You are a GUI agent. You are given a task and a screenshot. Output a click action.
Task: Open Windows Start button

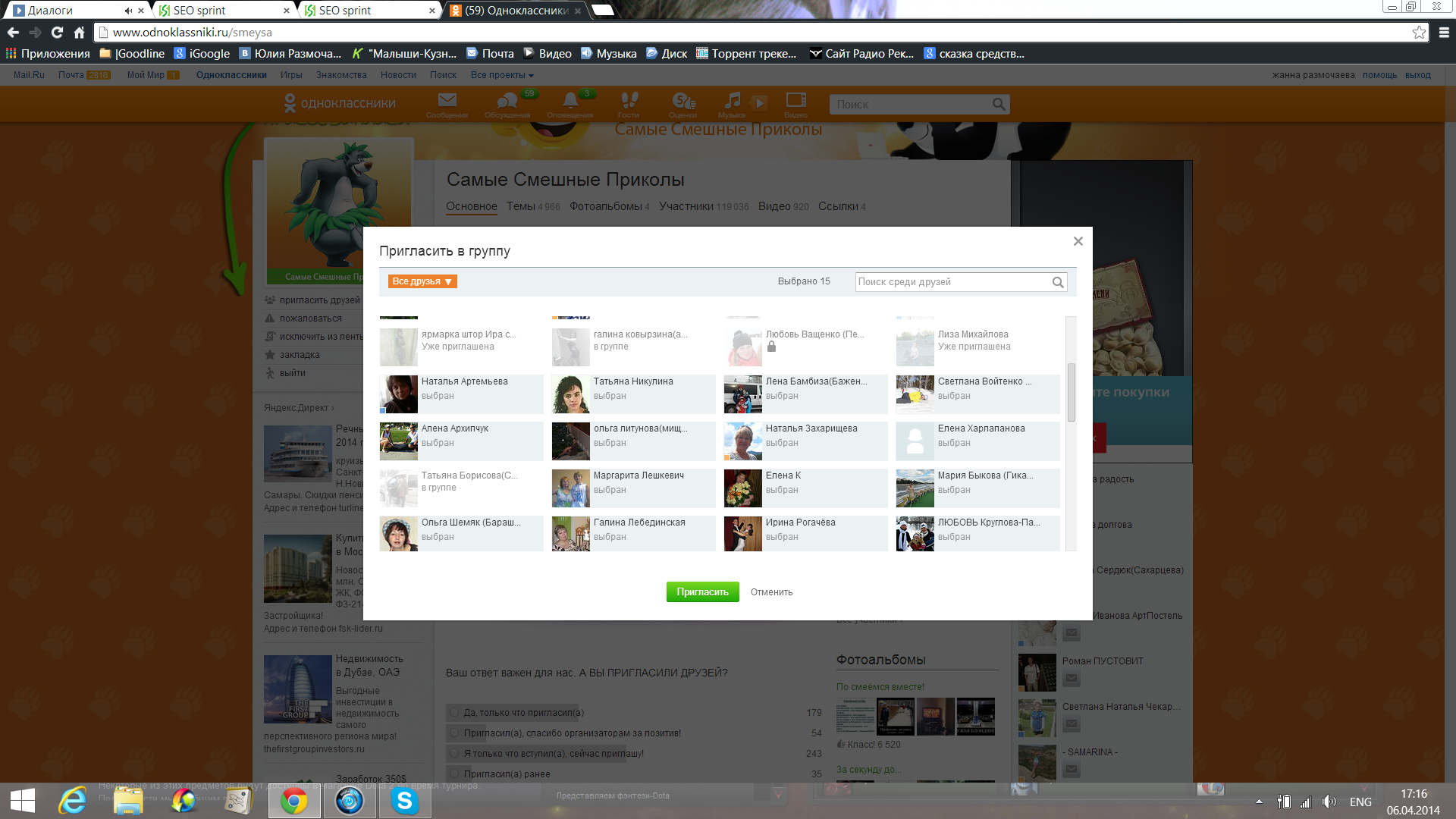(23, 801)
